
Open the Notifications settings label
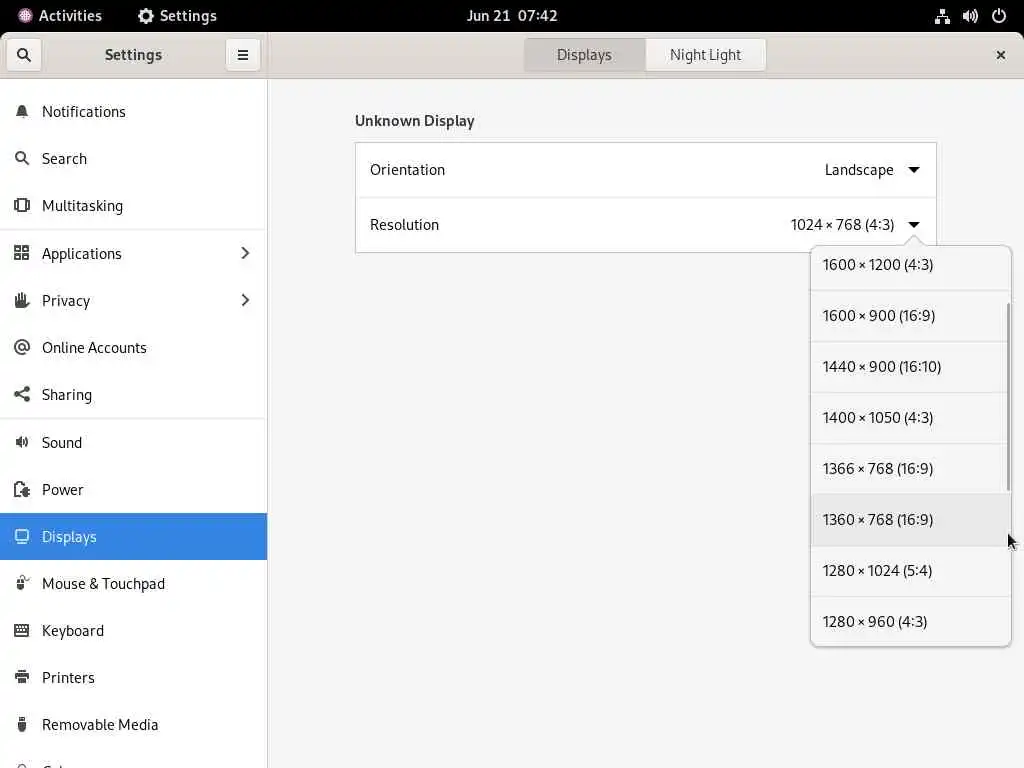coord(84,112)
